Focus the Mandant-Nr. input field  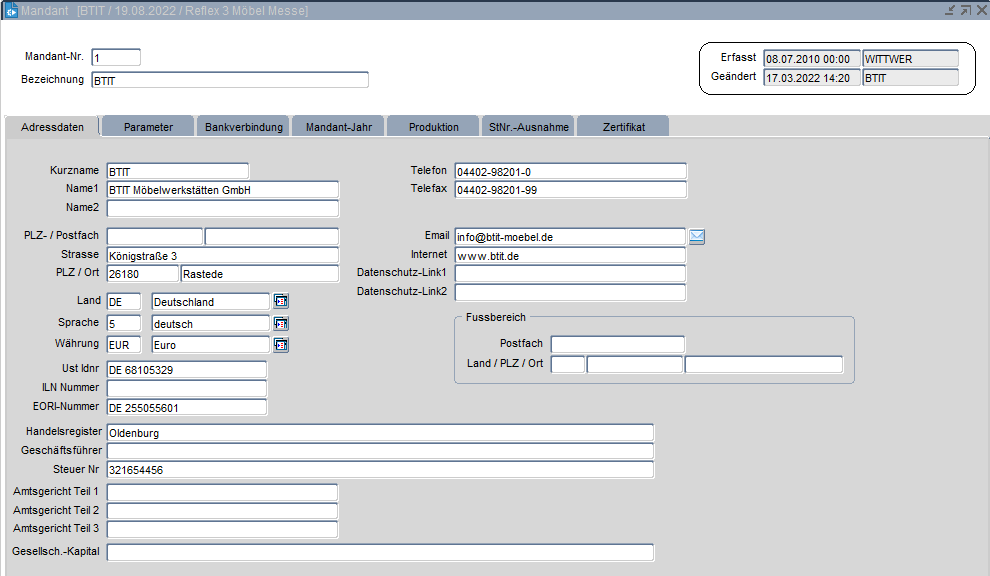tap(116, 58)
